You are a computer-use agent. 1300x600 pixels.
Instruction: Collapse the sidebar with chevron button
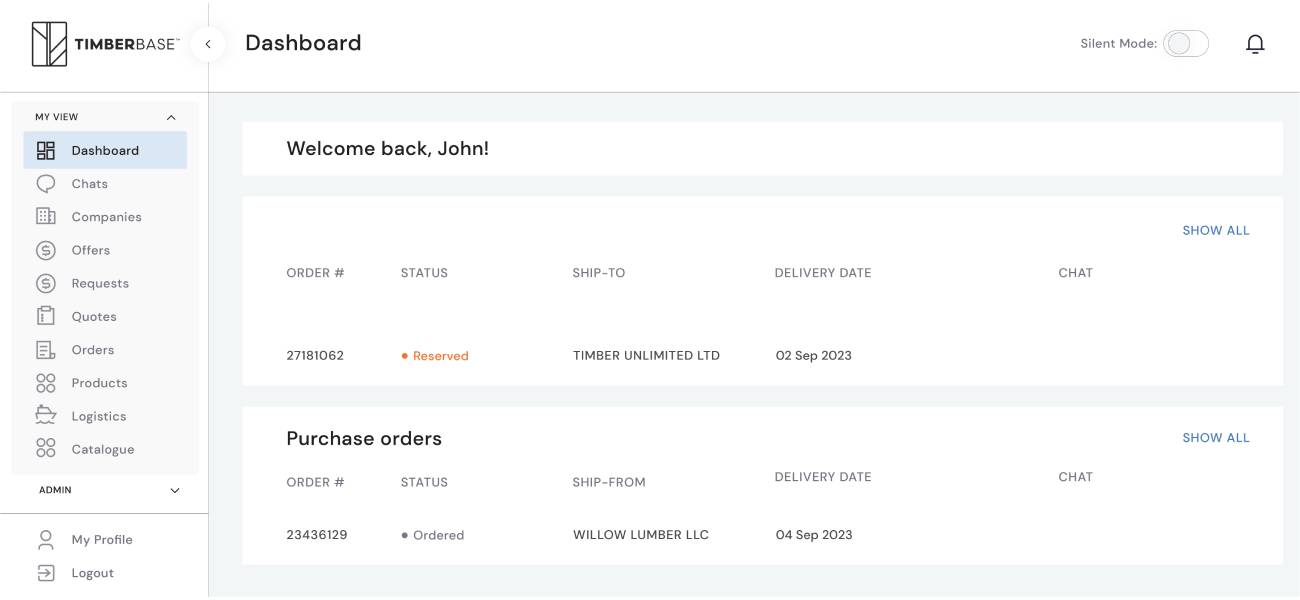208,44
